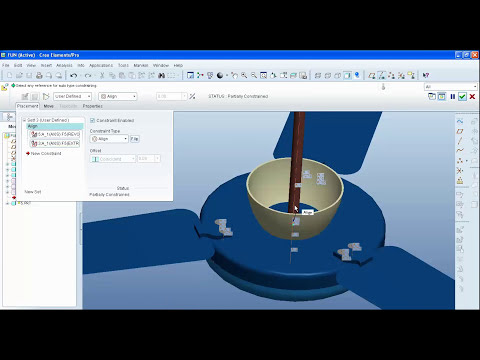Open the Analysis menu
Image resolution: width=480 pixels, height=360 pixels.
click(x=64, y=65)
